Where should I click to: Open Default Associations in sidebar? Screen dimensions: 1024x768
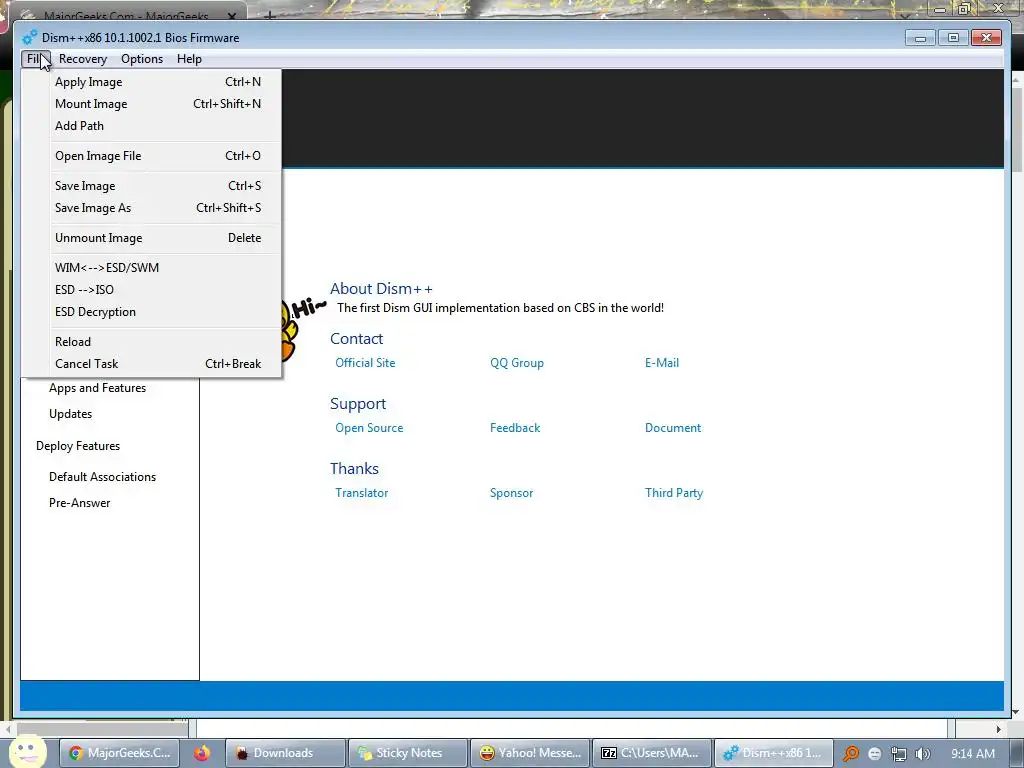(103, 477)
